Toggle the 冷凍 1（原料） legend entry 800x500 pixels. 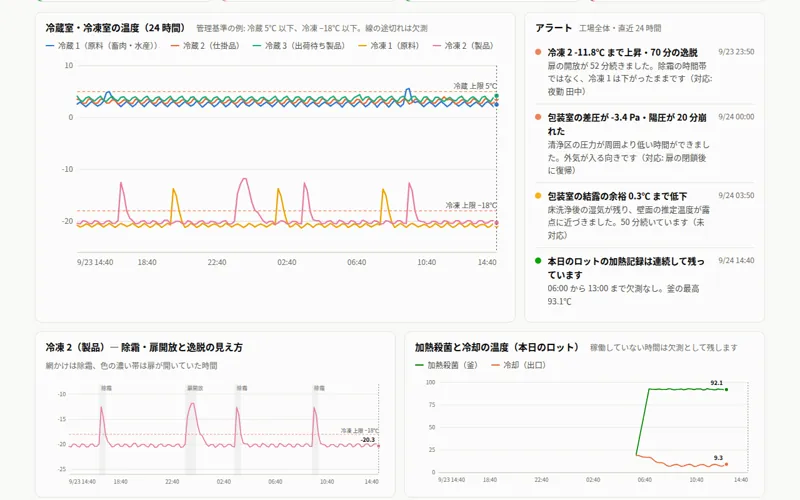click(389, 45)
